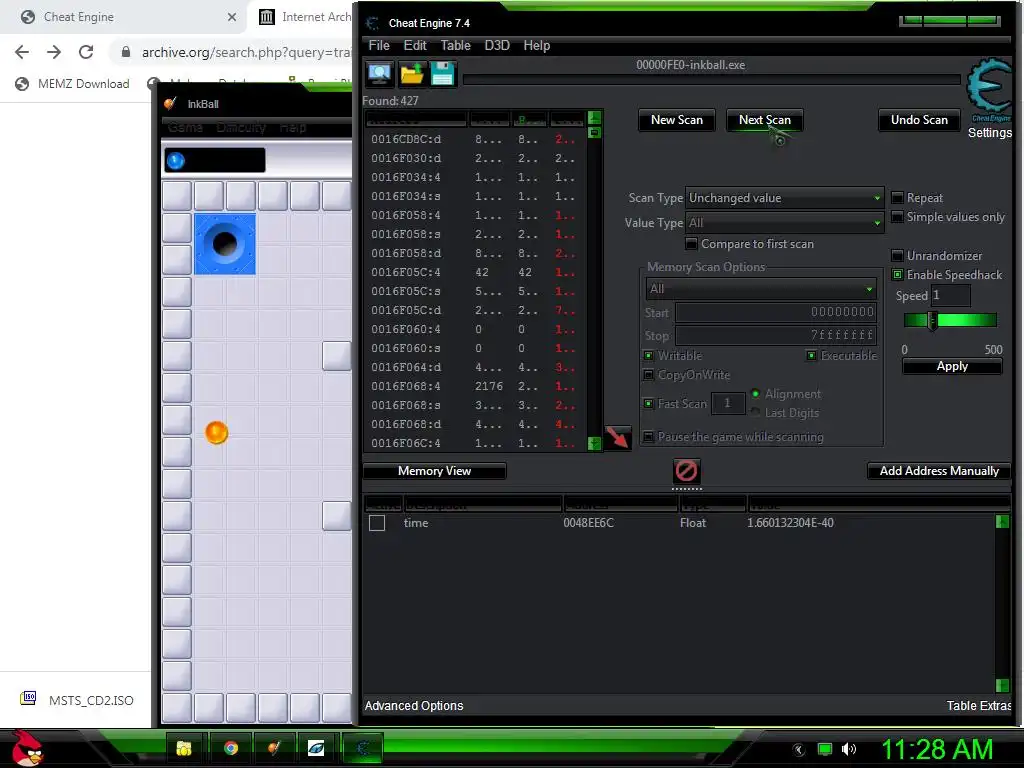
Task: Open the blue leaf taskbar application
Action: pos(316,748)
